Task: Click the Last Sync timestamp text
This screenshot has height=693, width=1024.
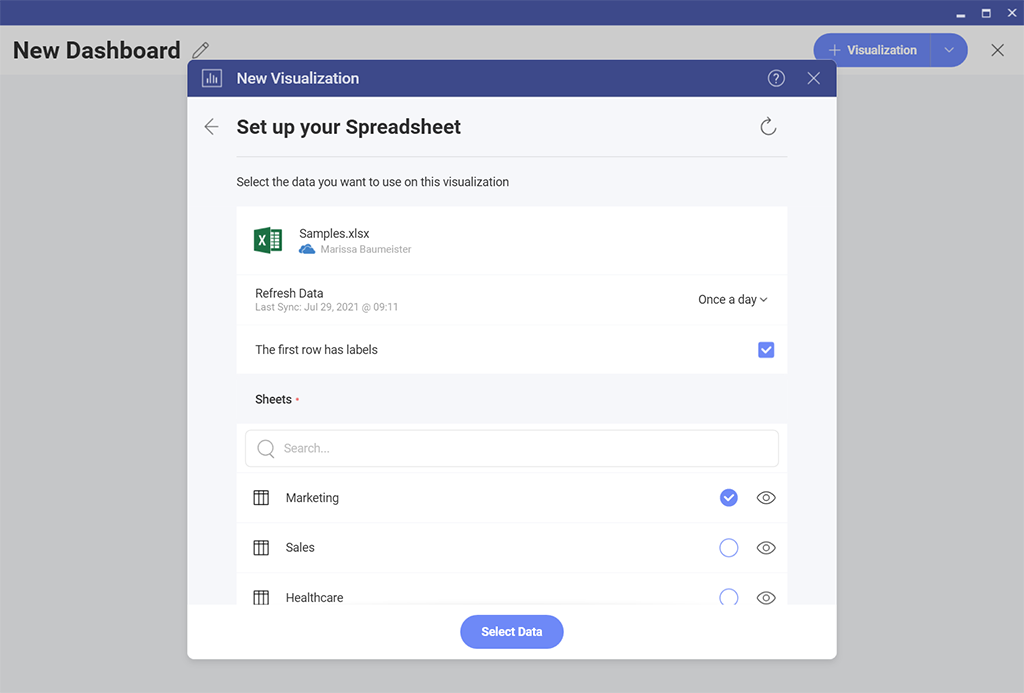Action: [327, 307]
